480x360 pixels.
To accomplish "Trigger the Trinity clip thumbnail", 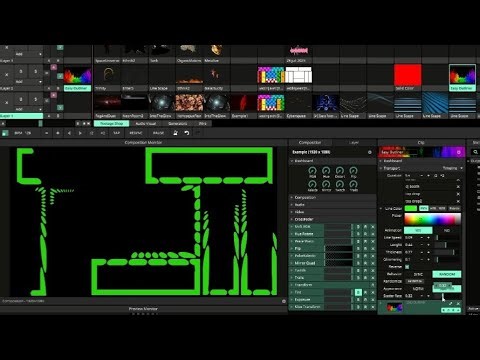I will pyautogui.click(x=108, y=75).
